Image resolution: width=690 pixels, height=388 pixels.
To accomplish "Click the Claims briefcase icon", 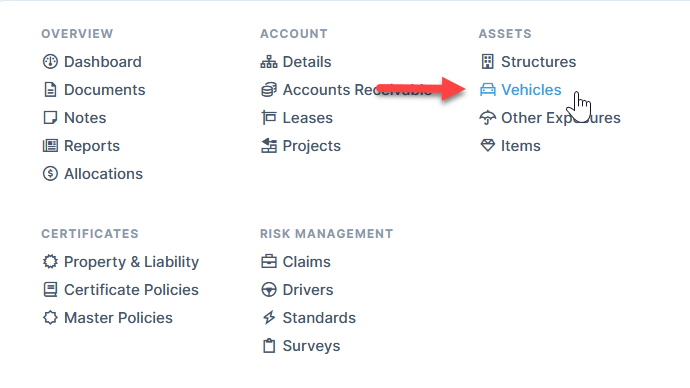I will pos(269,262).
